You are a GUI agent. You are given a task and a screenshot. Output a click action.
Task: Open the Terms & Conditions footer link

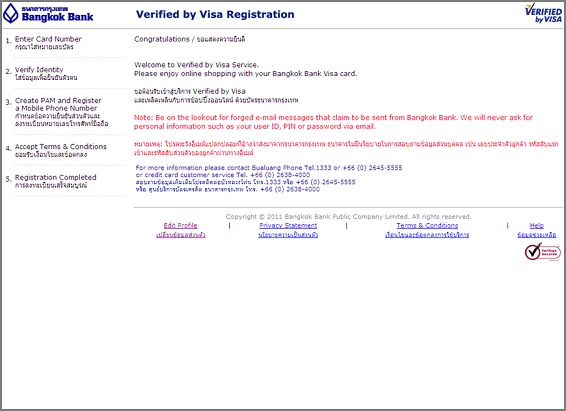(x=427, y=226)
